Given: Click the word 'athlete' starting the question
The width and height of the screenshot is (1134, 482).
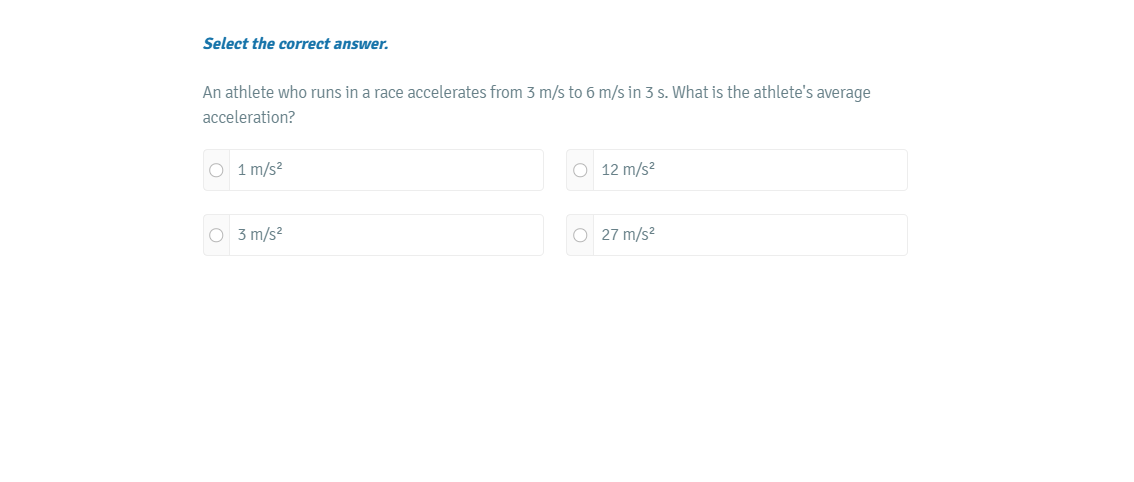Looking at the screenshot, I should (249, 93).
